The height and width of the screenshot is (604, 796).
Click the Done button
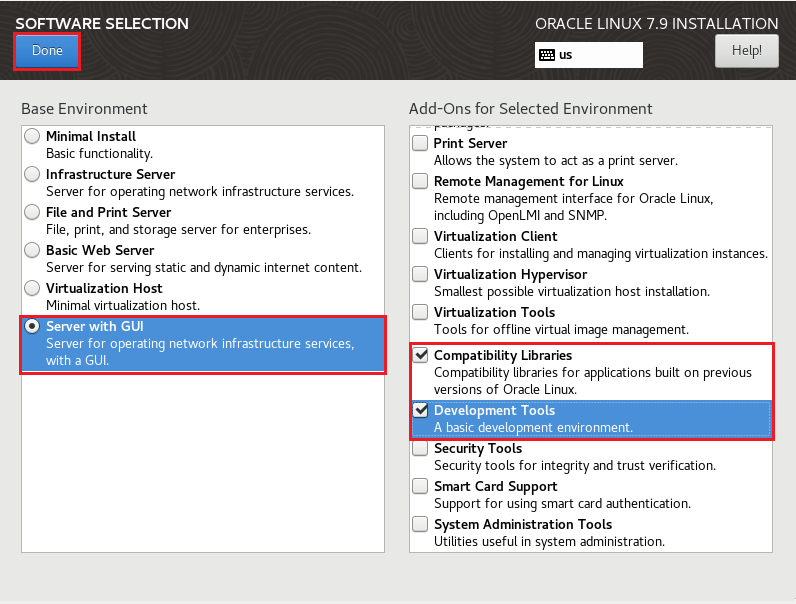47,51
